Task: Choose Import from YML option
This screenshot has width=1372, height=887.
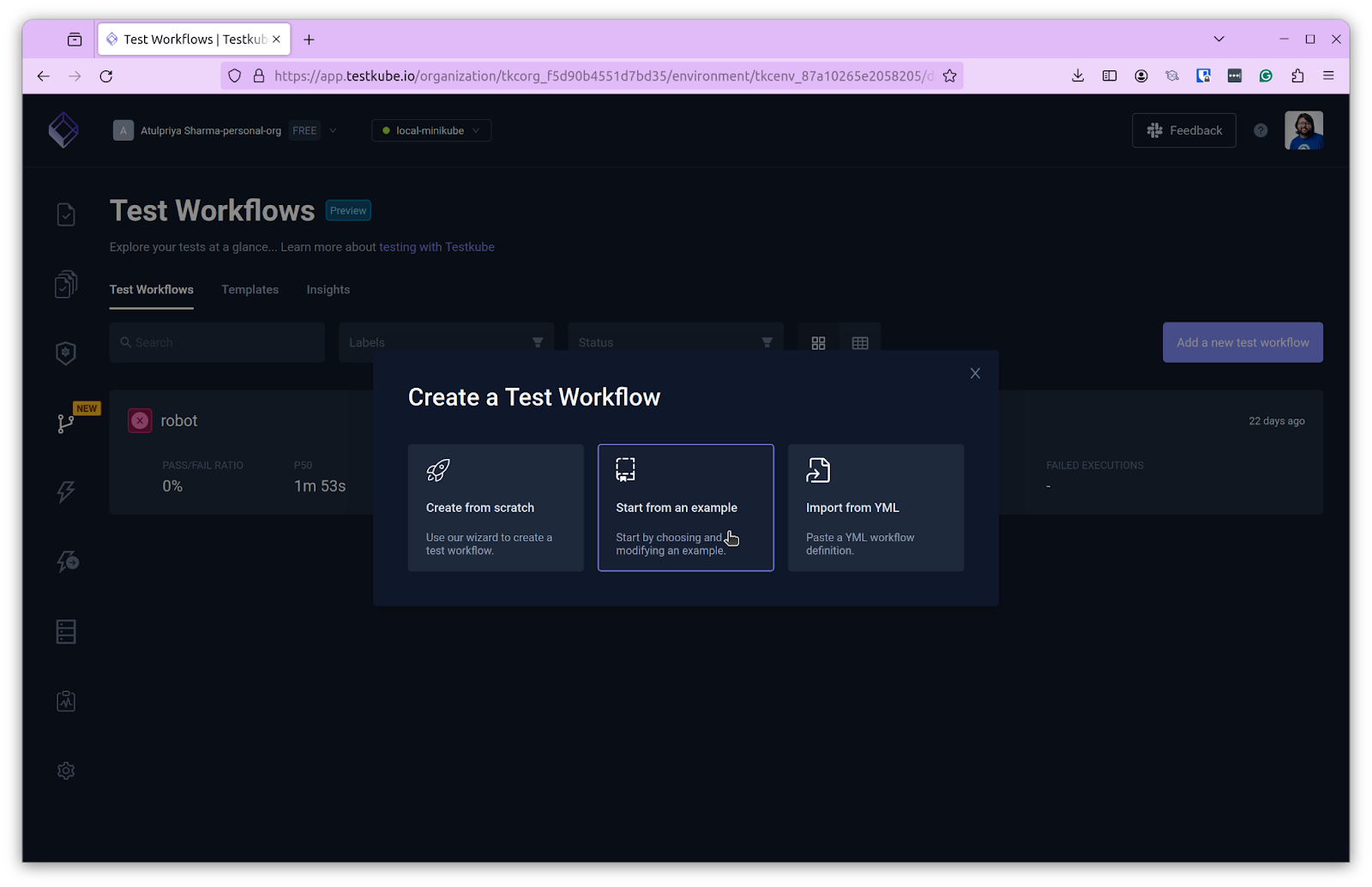Action: click(x=876, y=508)
